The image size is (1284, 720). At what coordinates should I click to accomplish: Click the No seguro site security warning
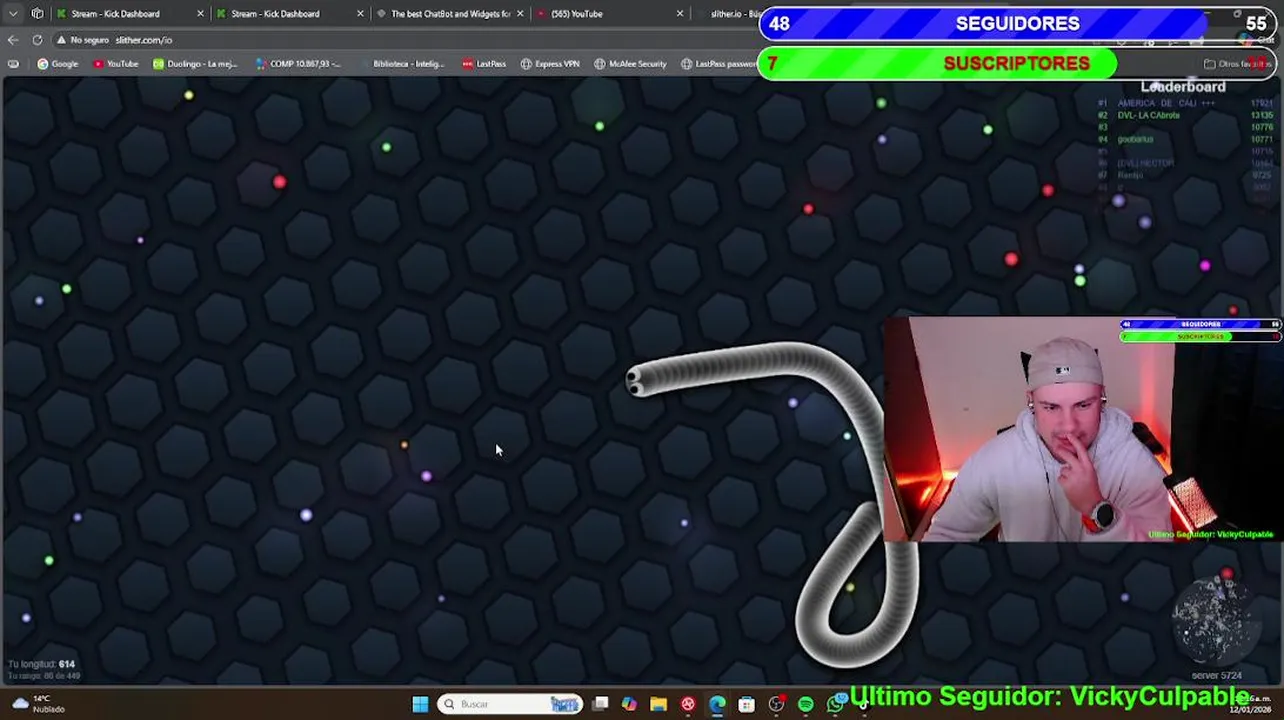click(x=82, y=40)
